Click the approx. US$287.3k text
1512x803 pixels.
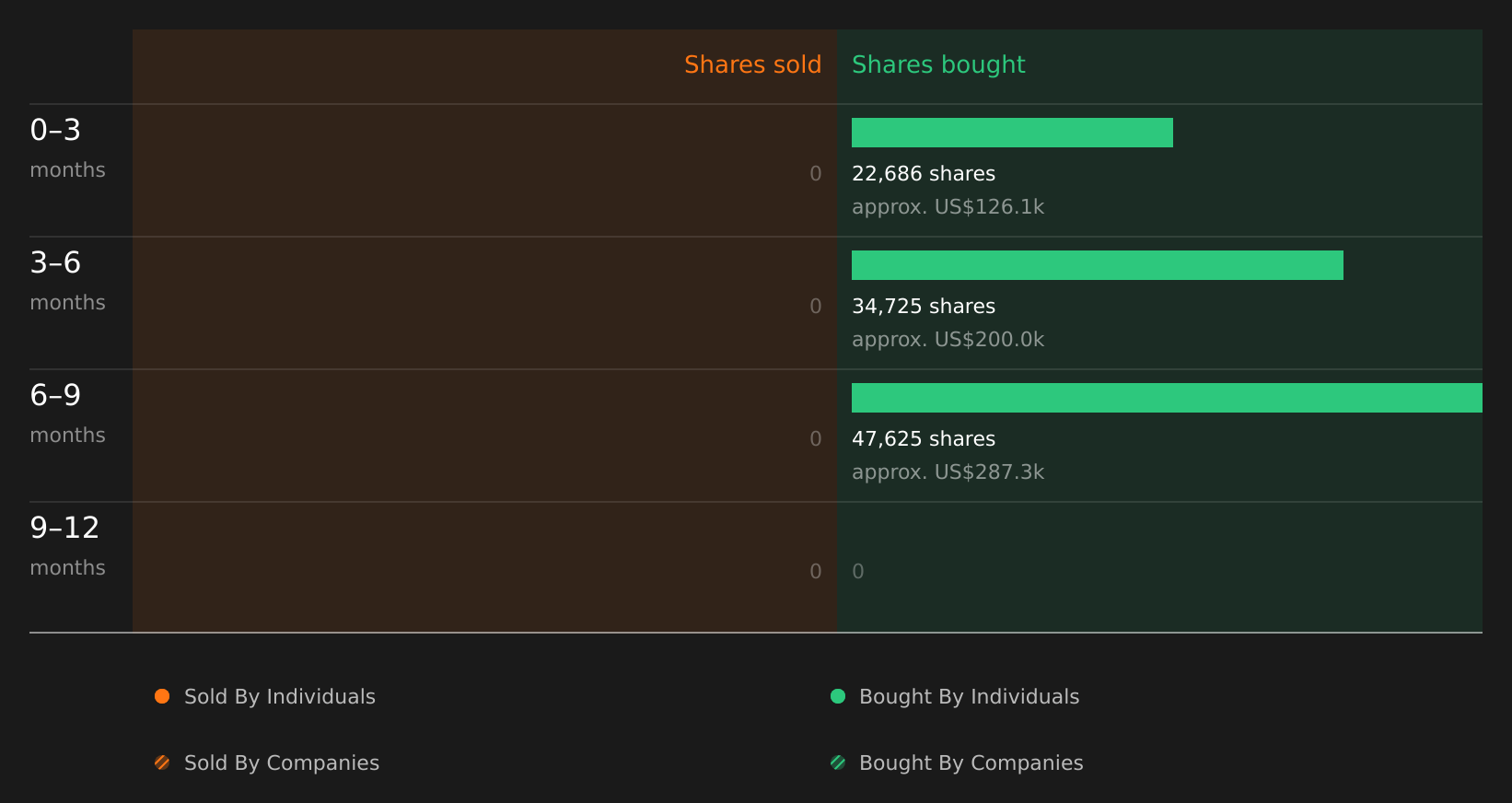click(948, 472)
